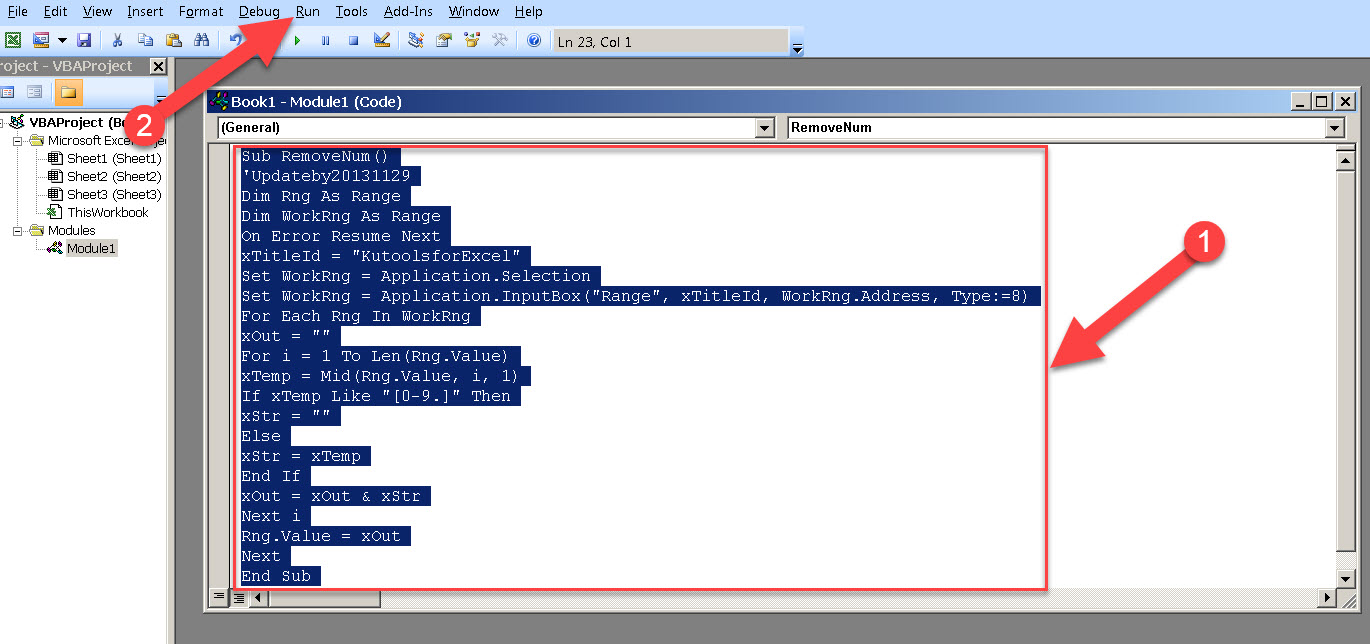Click the code window's scroll-down arrow
This screenshot has height=644, width=1370.
[1344, 578]
